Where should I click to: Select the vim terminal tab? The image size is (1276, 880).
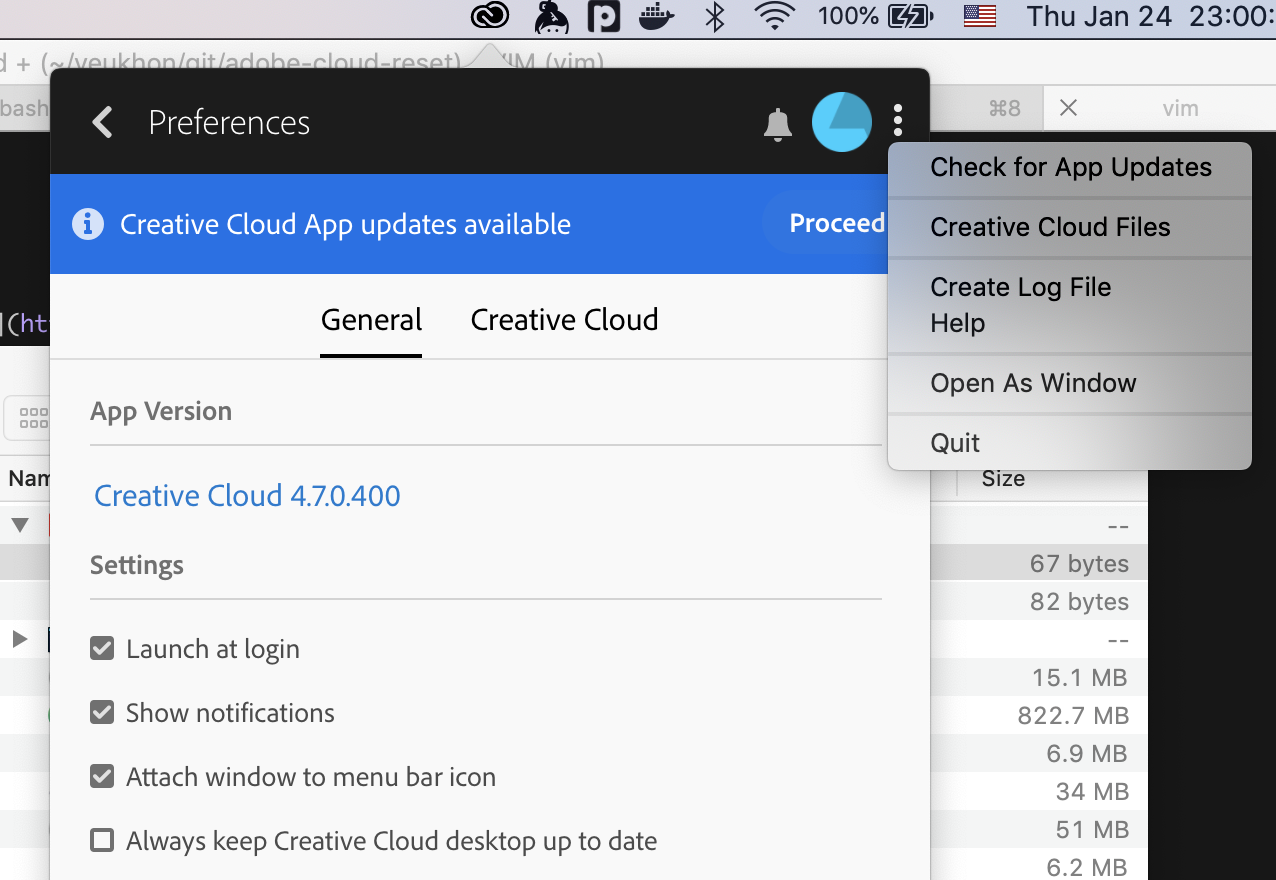[x=1160, y=108]
